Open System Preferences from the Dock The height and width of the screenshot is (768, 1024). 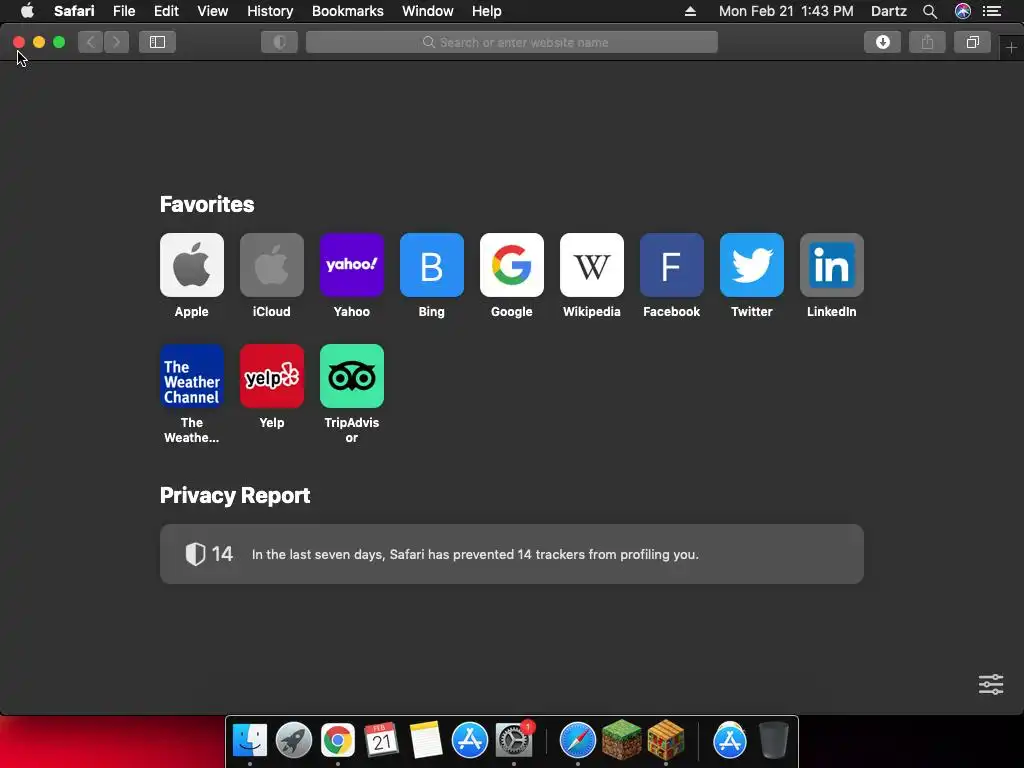[514, 741]
